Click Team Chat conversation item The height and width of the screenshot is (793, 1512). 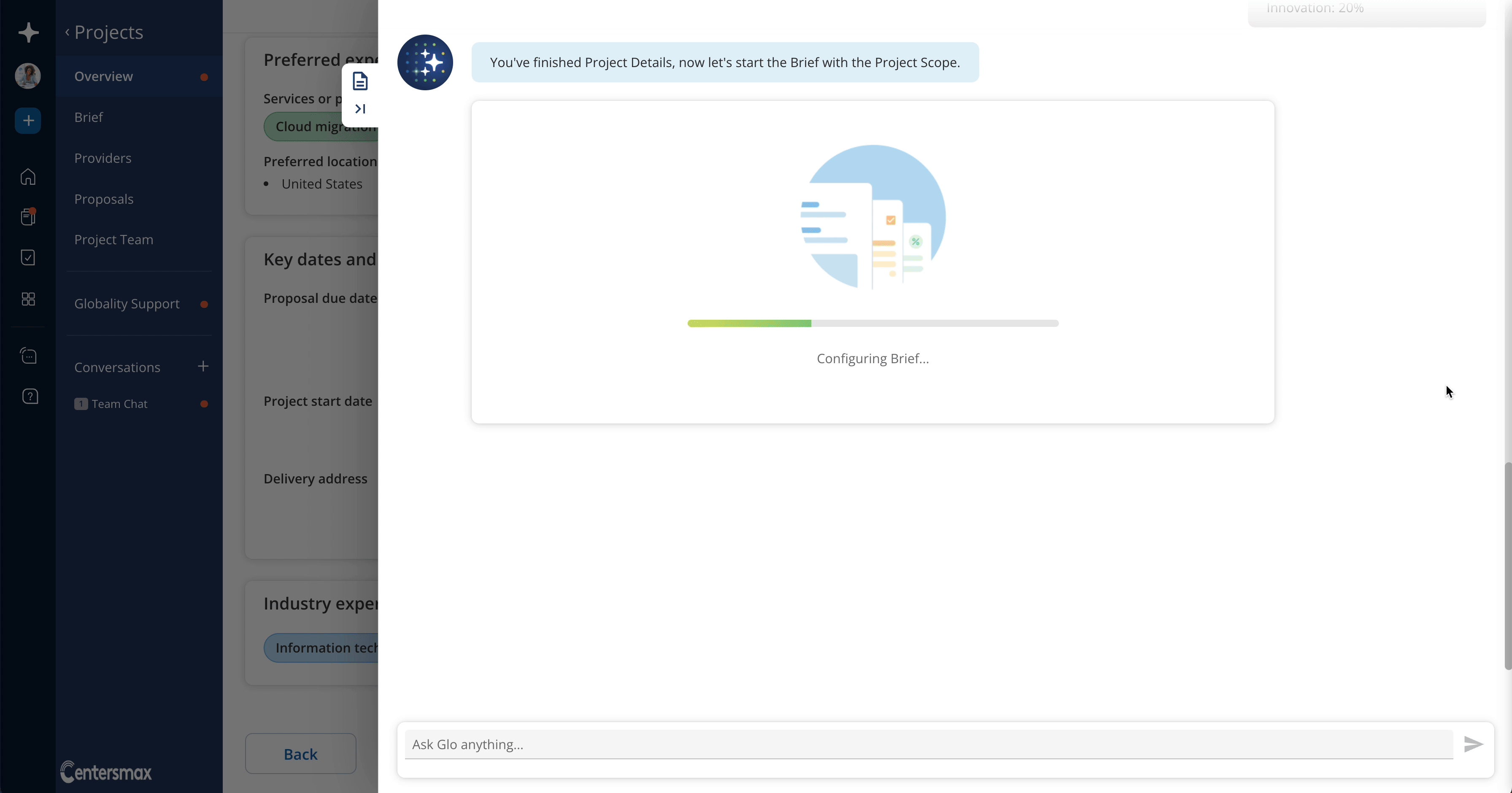click(x=119, y=403)
